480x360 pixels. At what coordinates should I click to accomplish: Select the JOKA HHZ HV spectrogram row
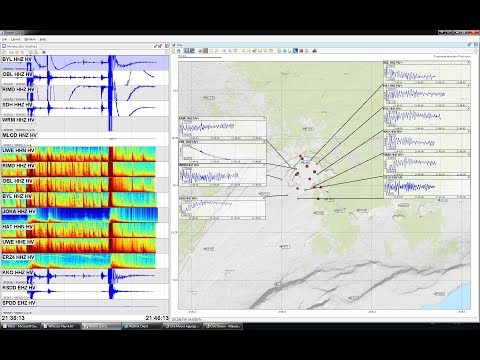click(85, 215)
